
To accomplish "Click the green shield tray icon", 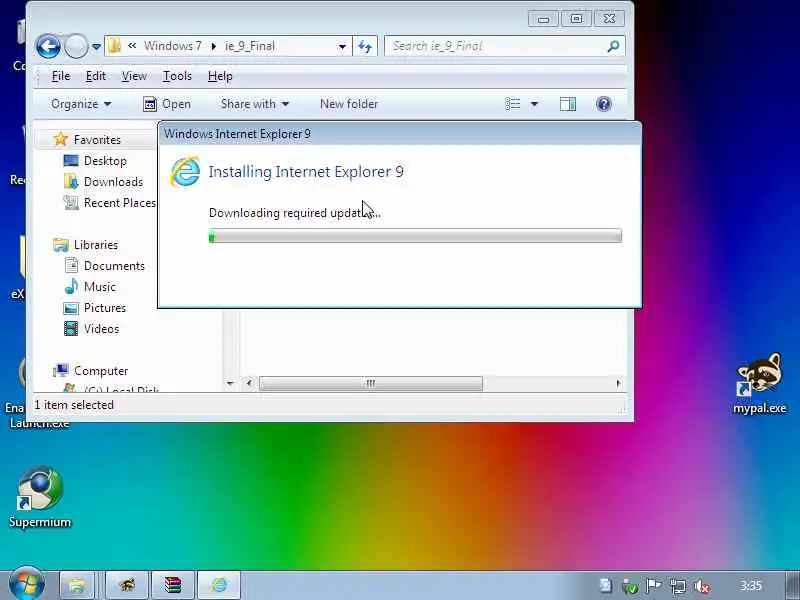I will 630,587.
